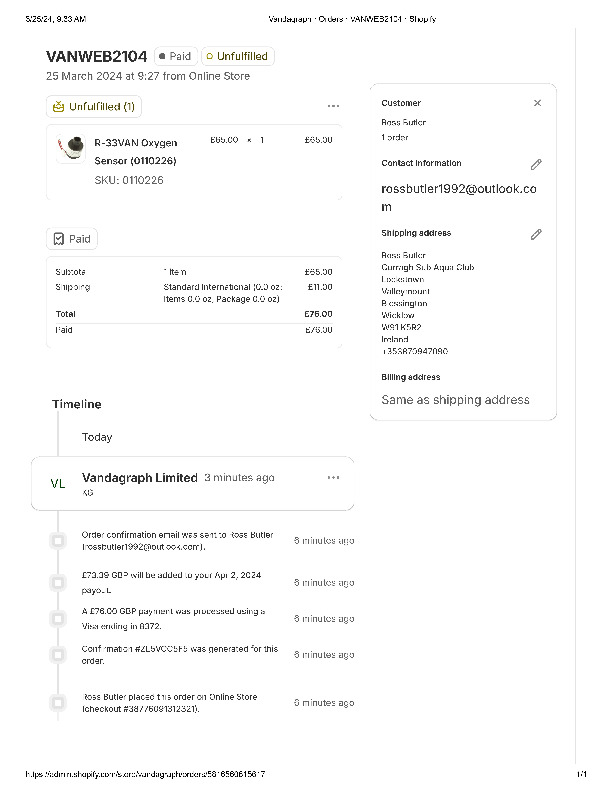Image resolution: width=612 pixels, height=792 pixels.
Task: Edit contact information with the pencil icon
Action: 536,164
